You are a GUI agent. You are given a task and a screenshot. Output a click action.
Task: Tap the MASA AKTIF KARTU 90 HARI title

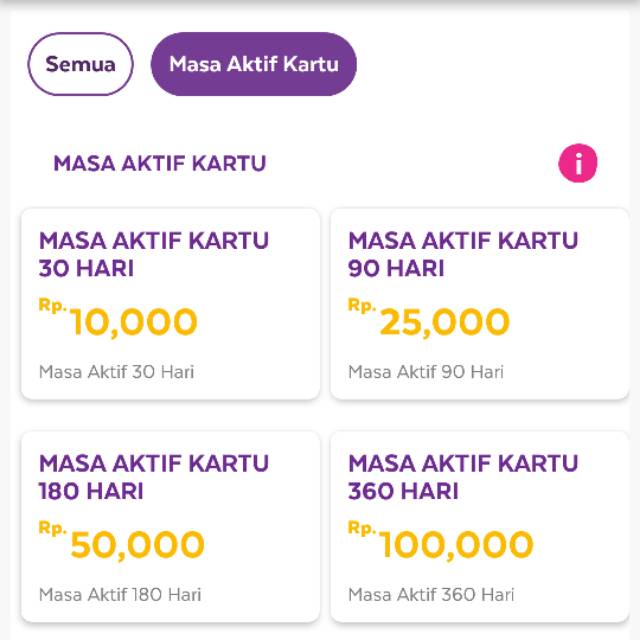(463, 254)
